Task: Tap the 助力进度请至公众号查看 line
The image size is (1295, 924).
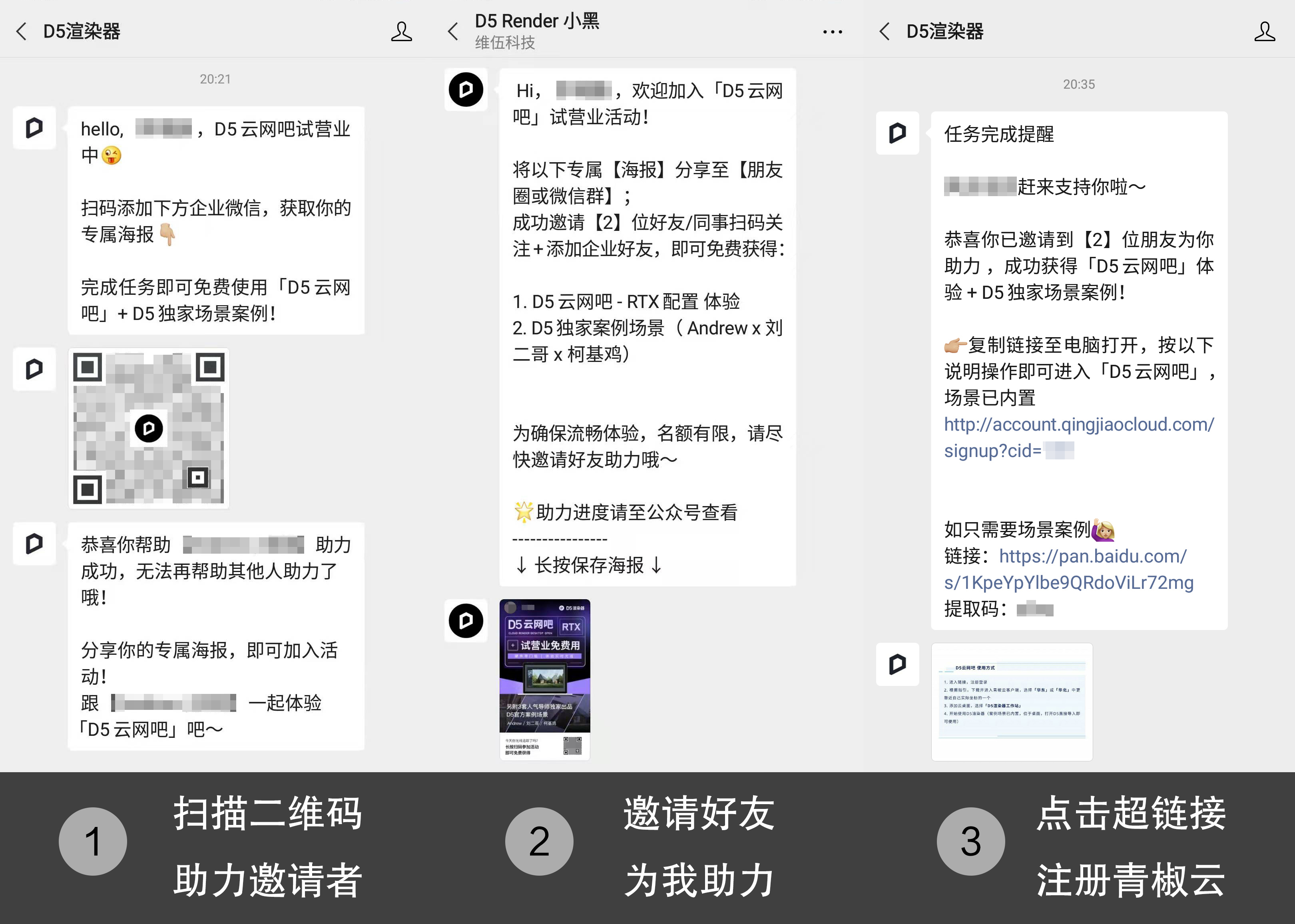Action: pos(625,512)
